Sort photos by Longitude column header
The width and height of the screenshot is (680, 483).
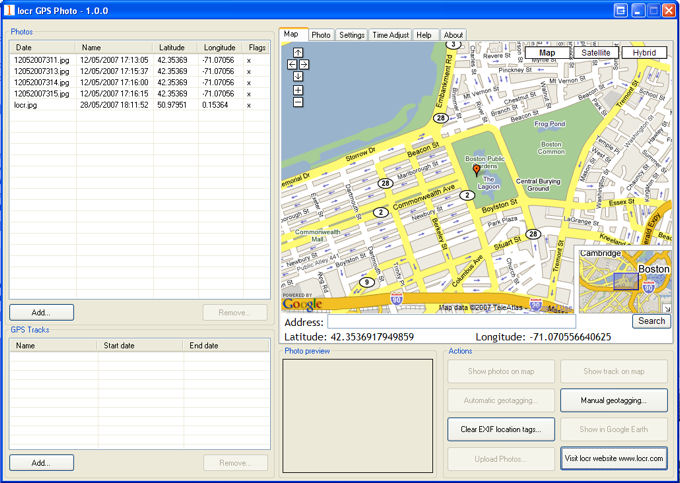[x=220, y=48]
